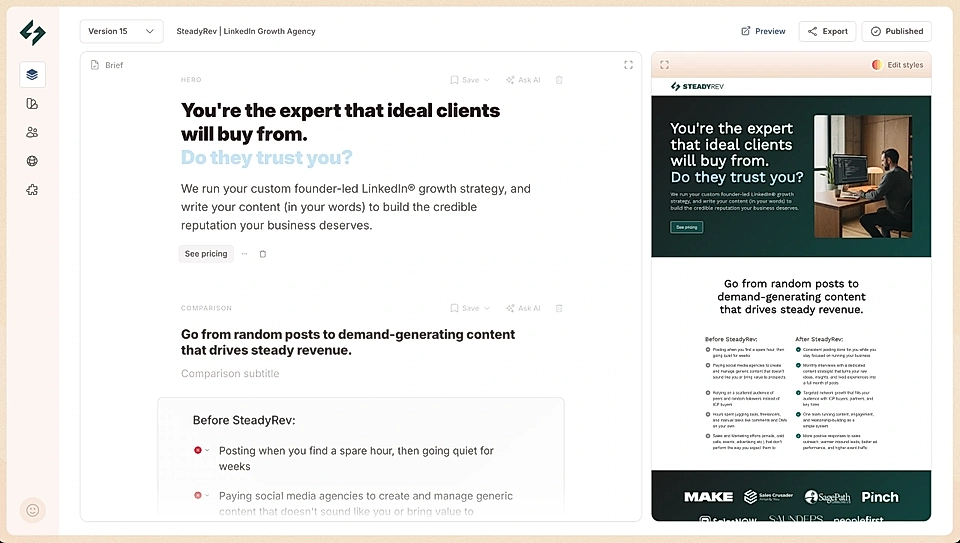
Task: Click the COMPARISON section label
Action: pyautogui.click(x=206, y=309)
